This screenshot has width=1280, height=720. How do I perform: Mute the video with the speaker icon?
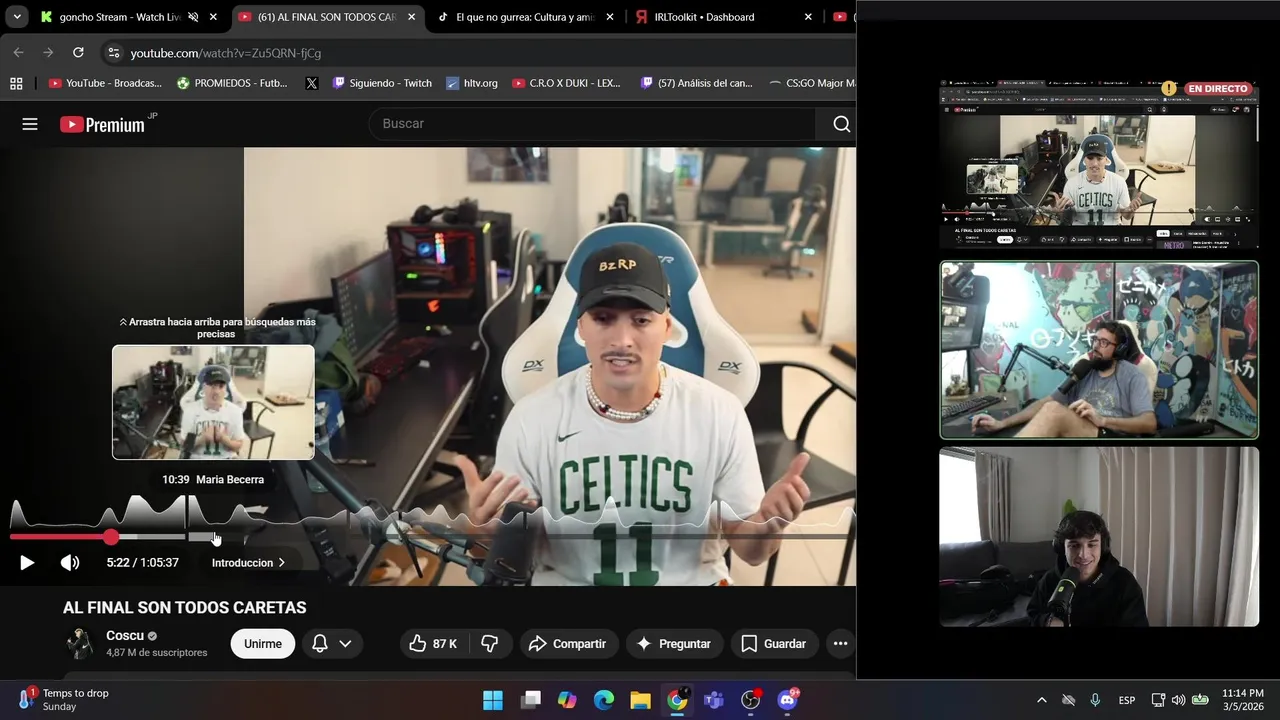70,563
